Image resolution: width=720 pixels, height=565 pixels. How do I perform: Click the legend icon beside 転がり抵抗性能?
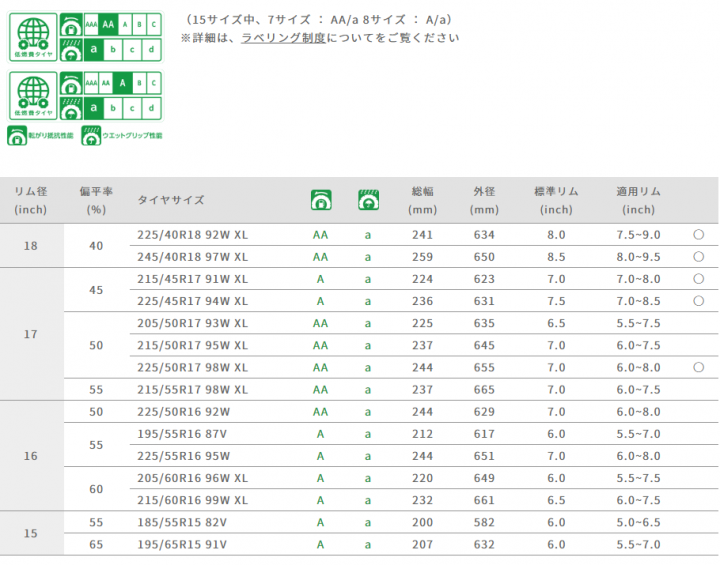coord(17,136)
